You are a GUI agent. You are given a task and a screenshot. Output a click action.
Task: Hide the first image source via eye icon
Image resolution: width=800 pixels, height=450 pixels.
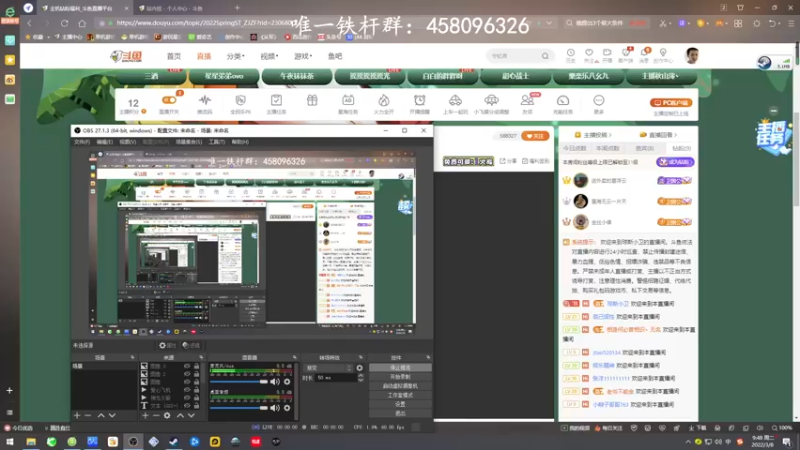(187, 366)
